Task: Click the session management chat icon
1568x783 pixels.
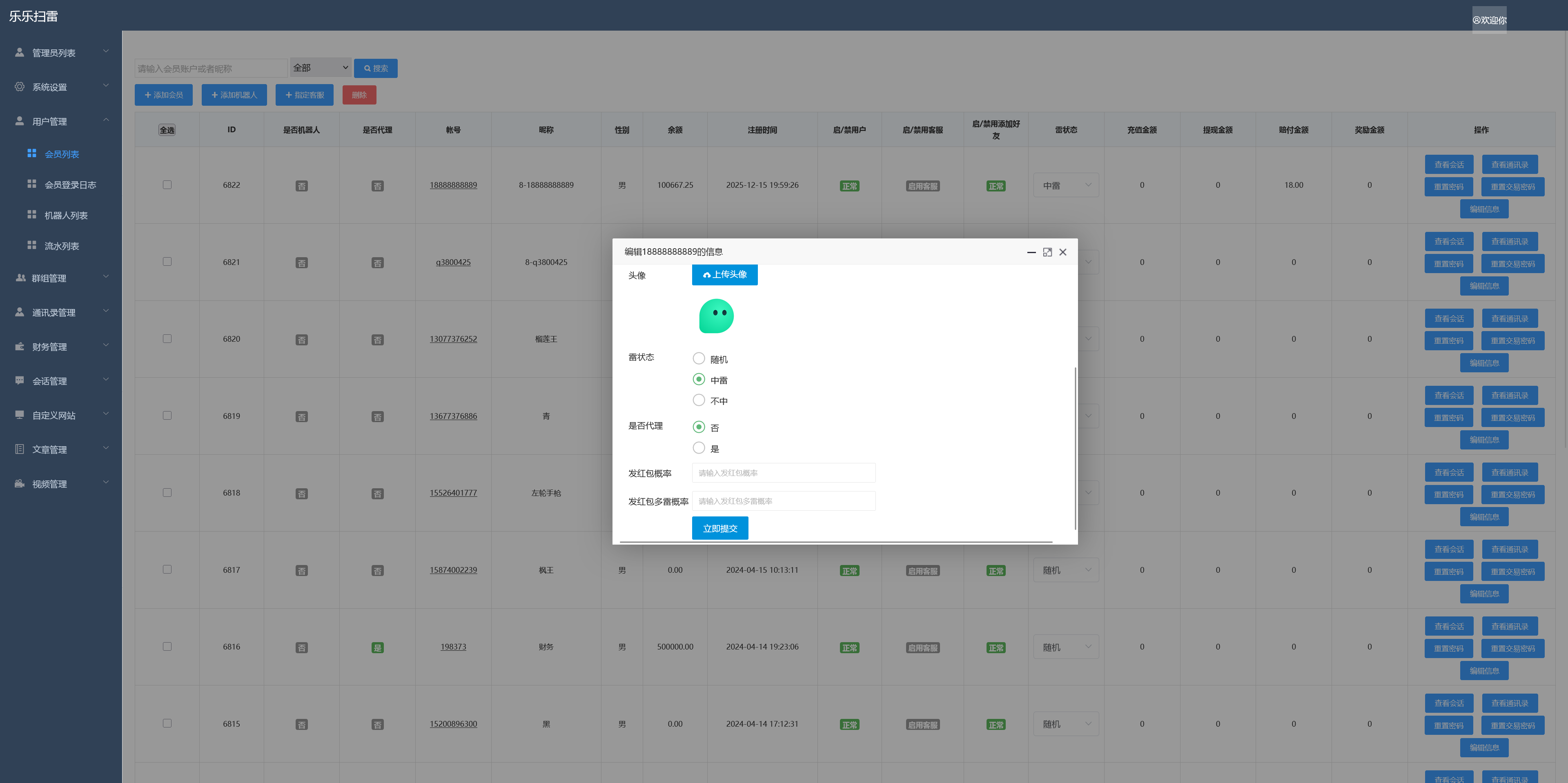Action: pos(20,380)
